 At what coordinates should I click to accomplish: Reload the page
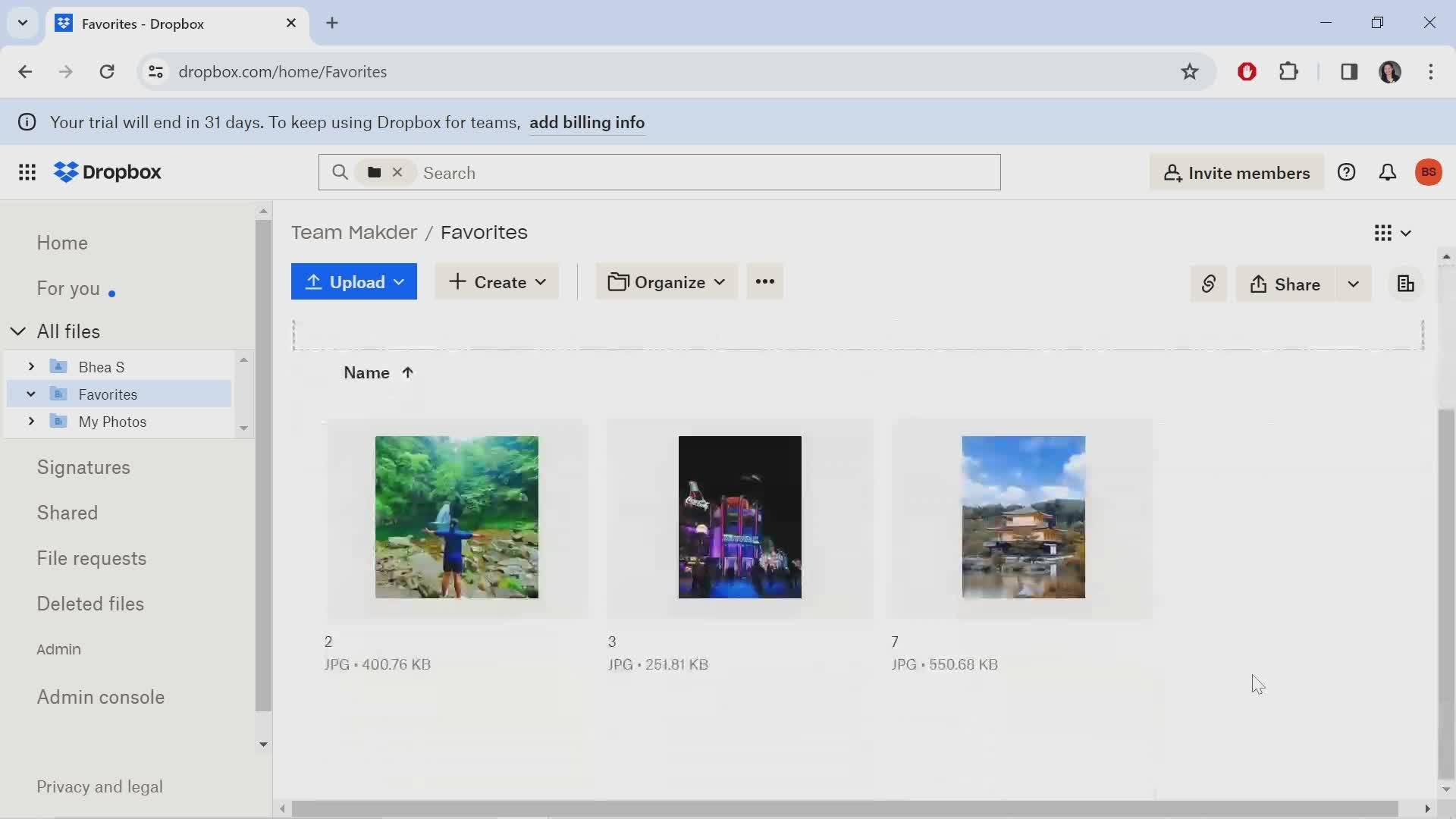point(107,72)
